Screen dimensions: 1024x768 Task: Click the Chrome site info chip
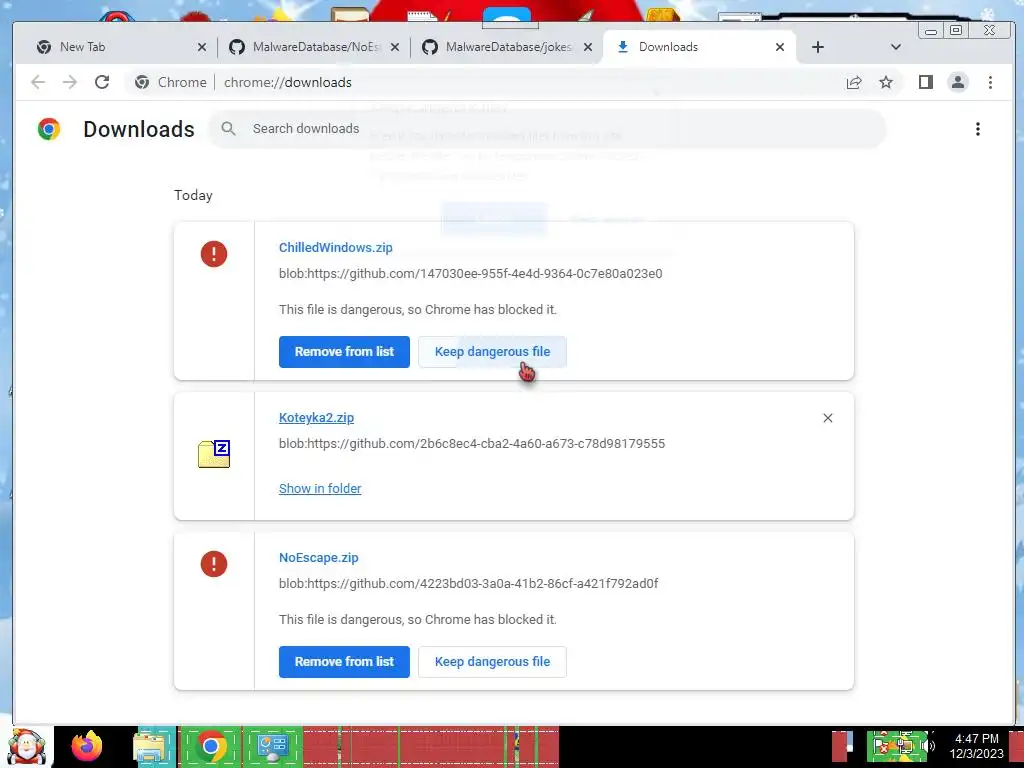(170, 82)
